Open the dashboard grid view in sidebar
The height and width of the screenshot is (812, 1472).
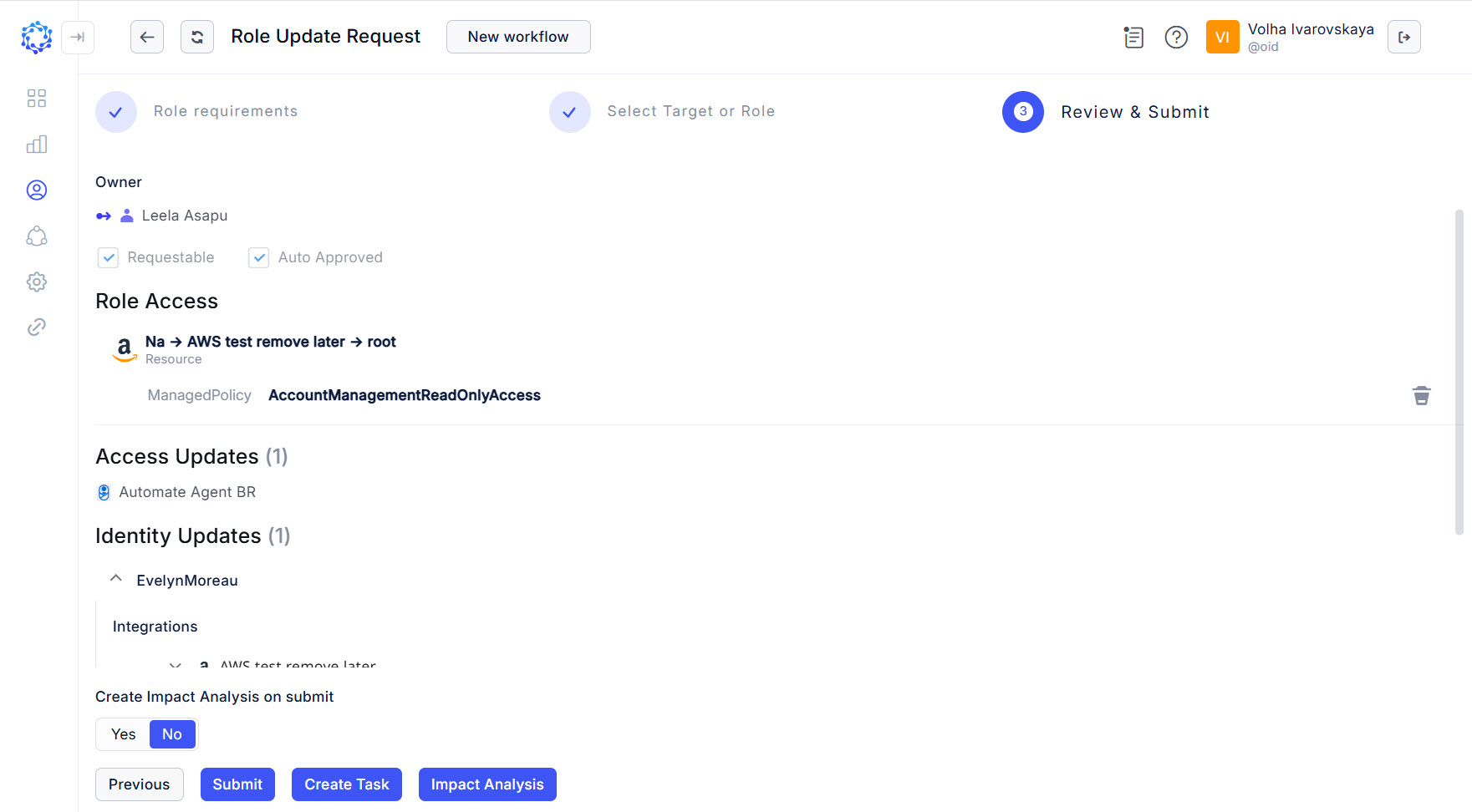click(37, 98)
